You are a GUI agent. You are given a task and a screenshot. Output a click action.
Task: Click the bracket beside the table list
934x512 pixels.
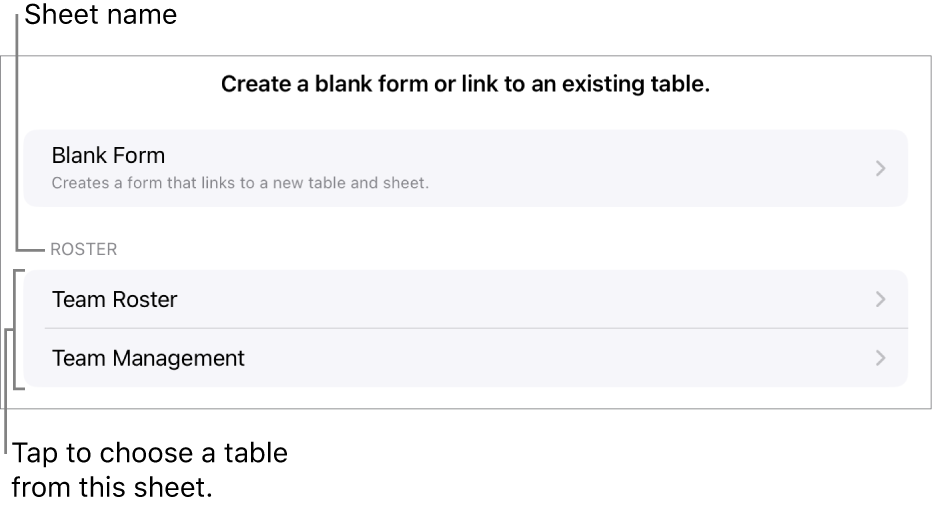[15, 329]
